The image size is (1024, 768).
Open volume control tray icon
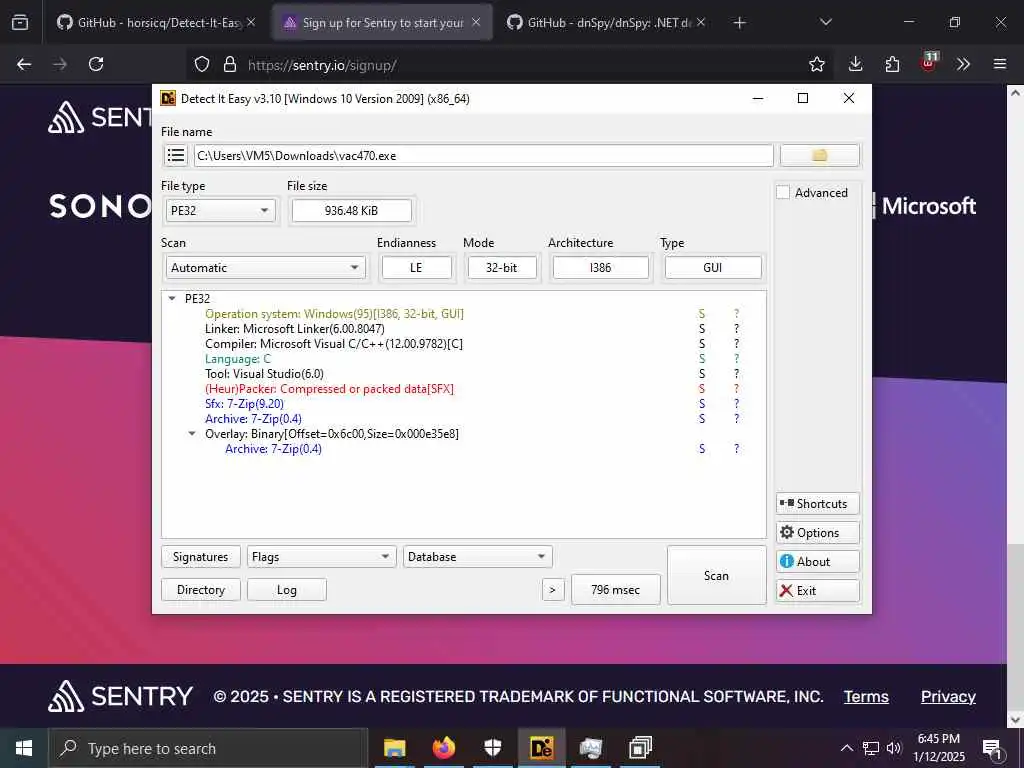pos(894,748)
